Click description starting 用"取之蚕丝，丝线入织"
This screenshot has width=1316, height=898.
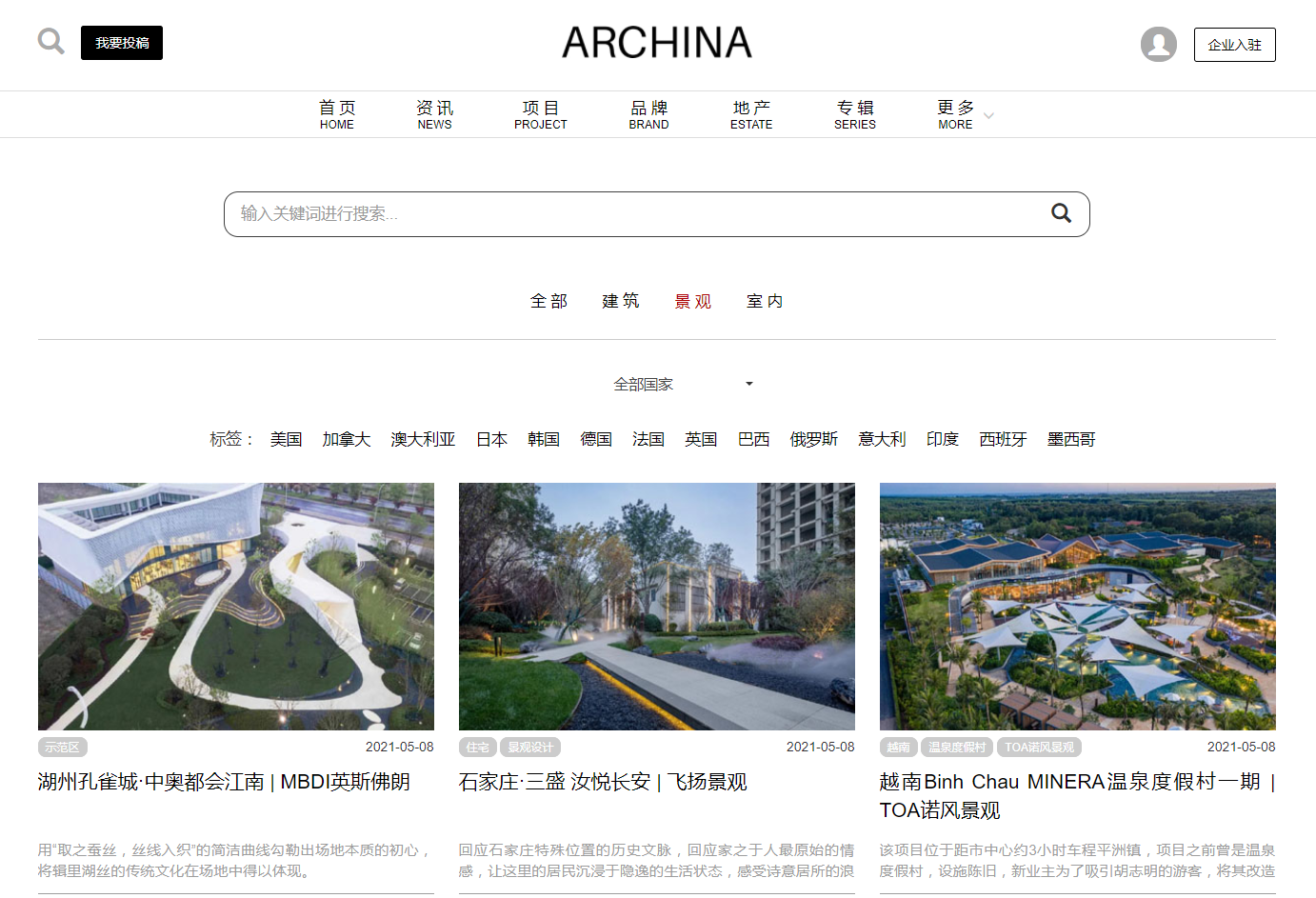(236, 860)
